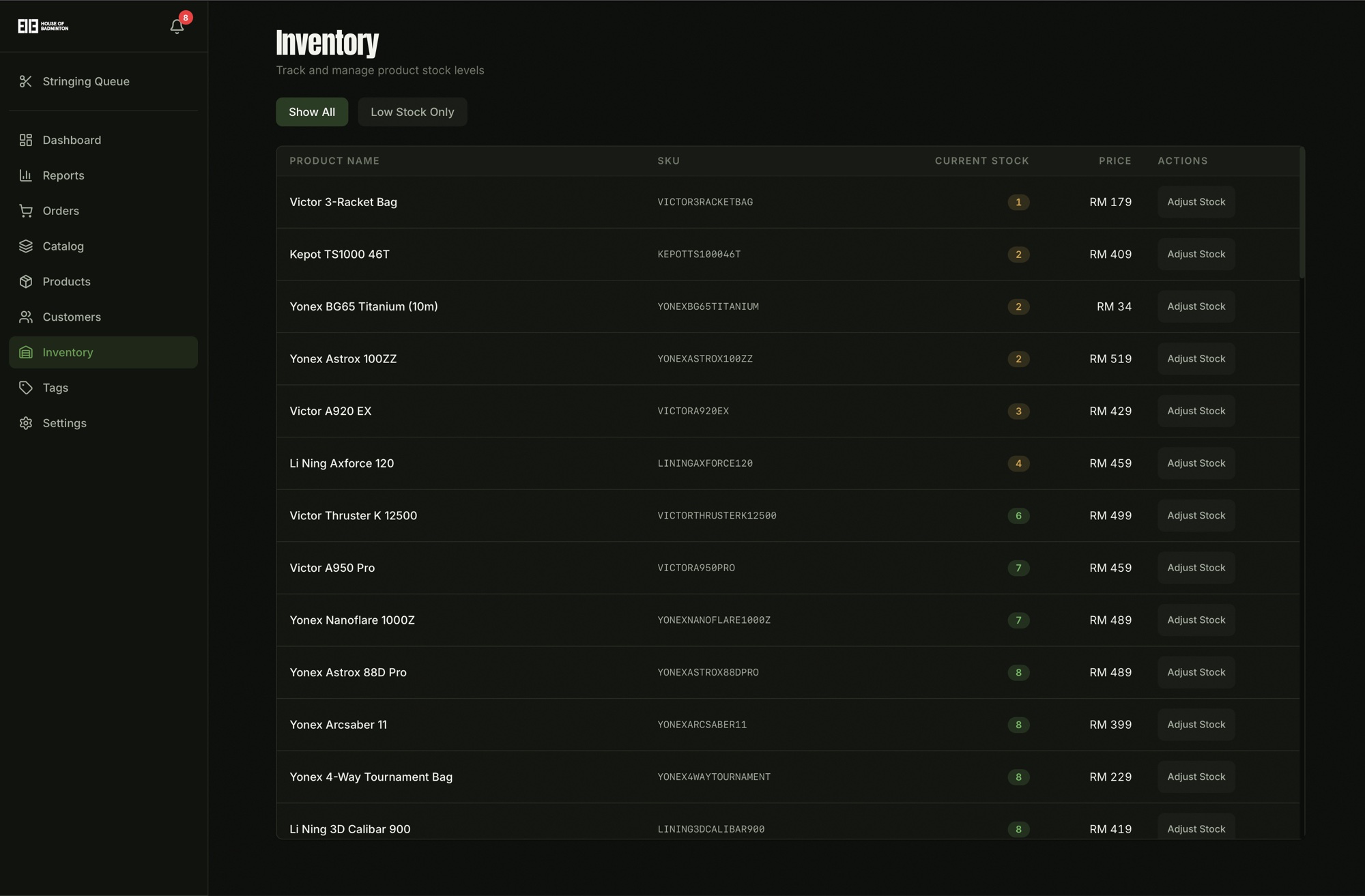Adjust stock for Yonex Nanoflare 1000Z
Image resolution: width=1365 pixels, height=896 pixels.
pyautogui.click(x=1196, y=620)
